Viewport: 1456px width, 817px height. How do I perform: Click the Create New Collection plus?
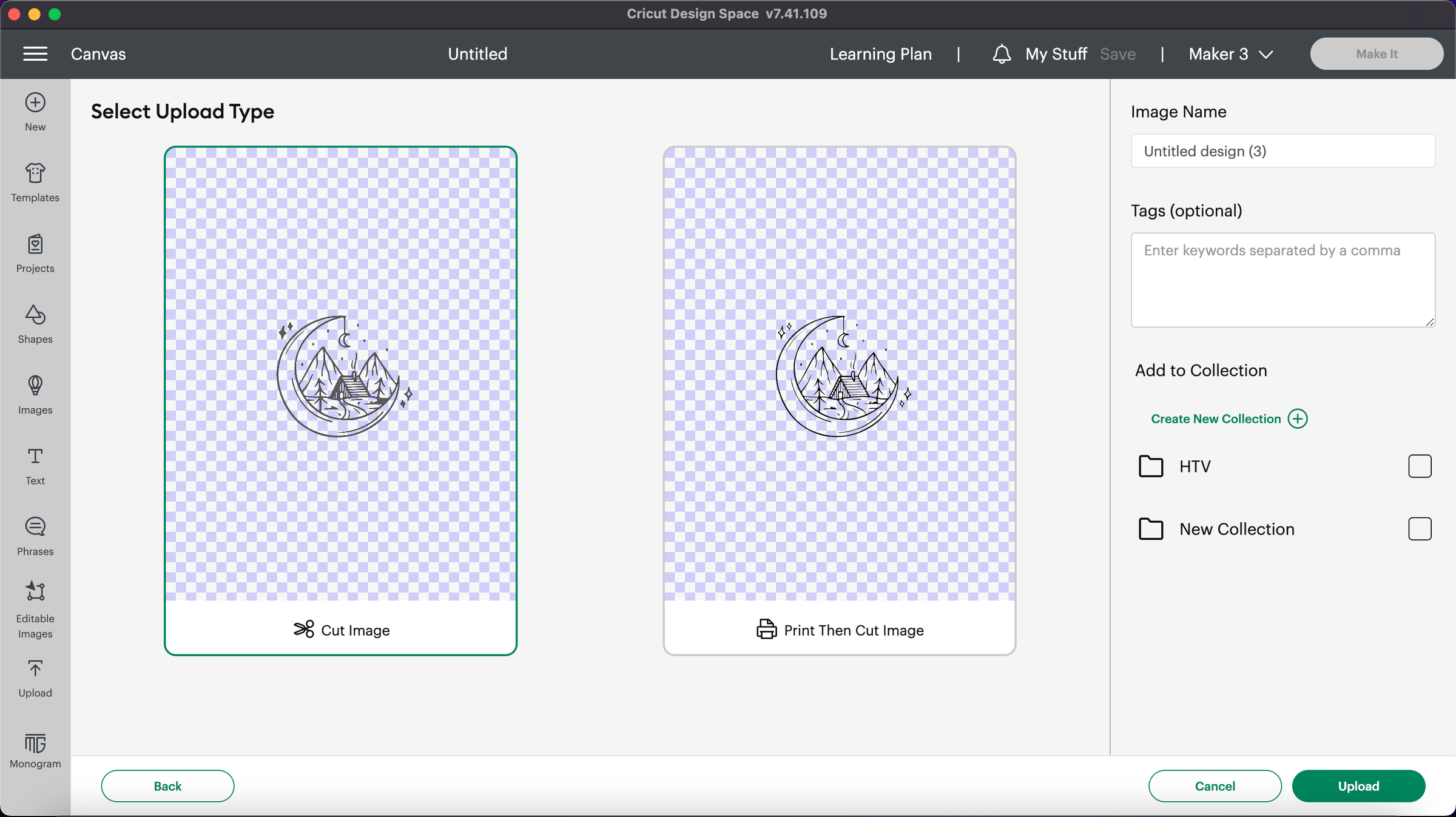(x=1298, y=419)
